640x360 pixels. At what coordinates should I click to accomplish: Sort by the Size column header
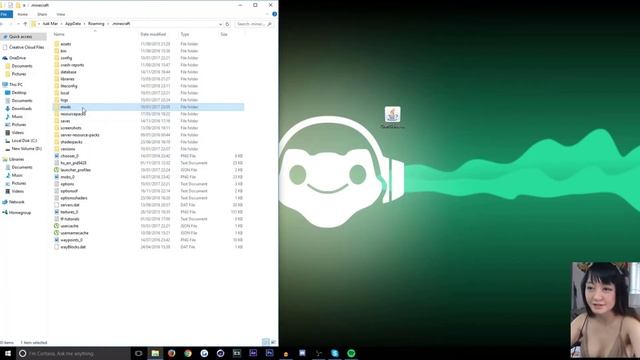click(x=224, y=34)
